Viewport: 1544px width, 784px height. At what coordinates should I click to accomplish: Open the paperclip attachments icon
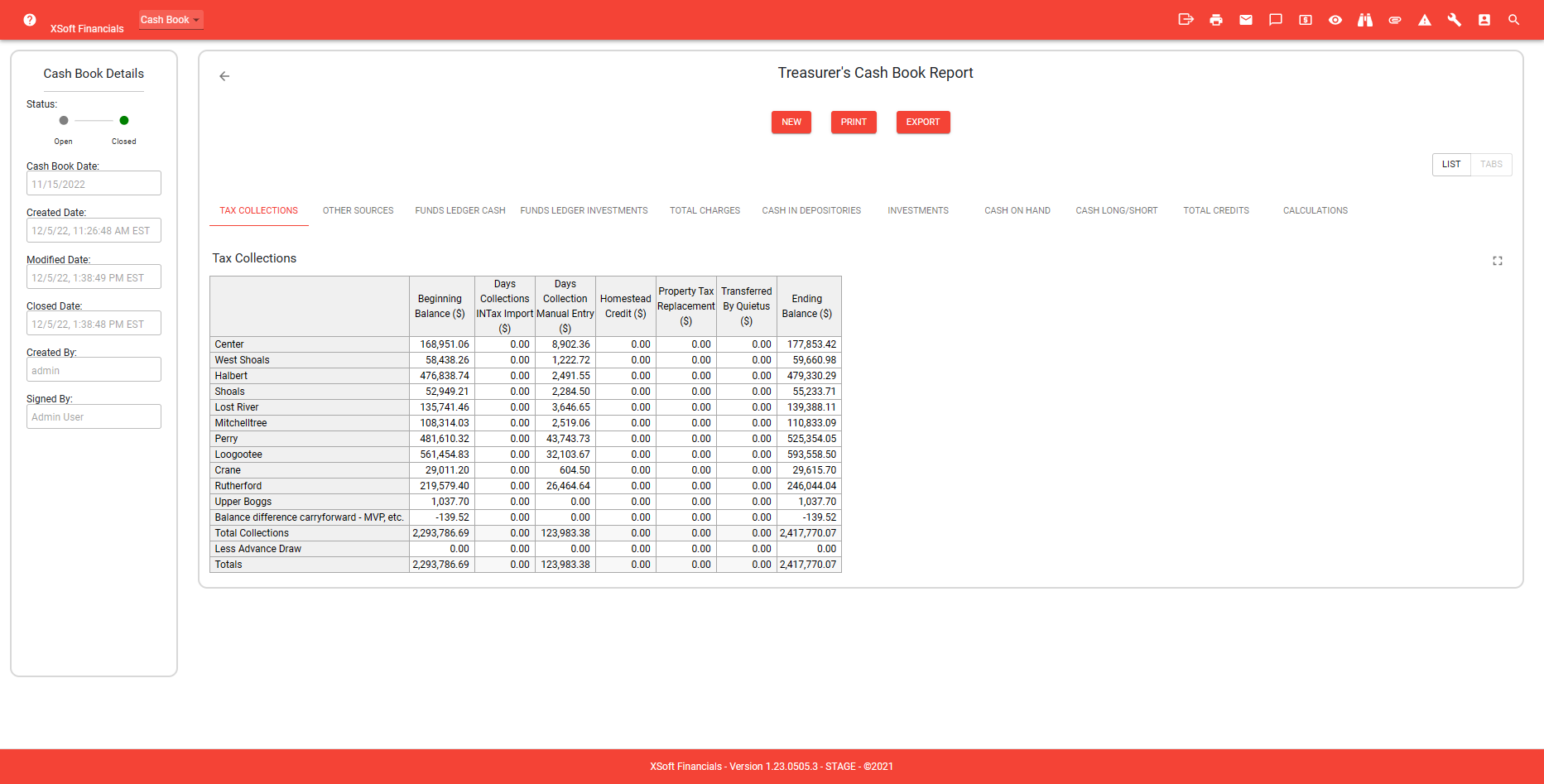(x=1394, y=20)
